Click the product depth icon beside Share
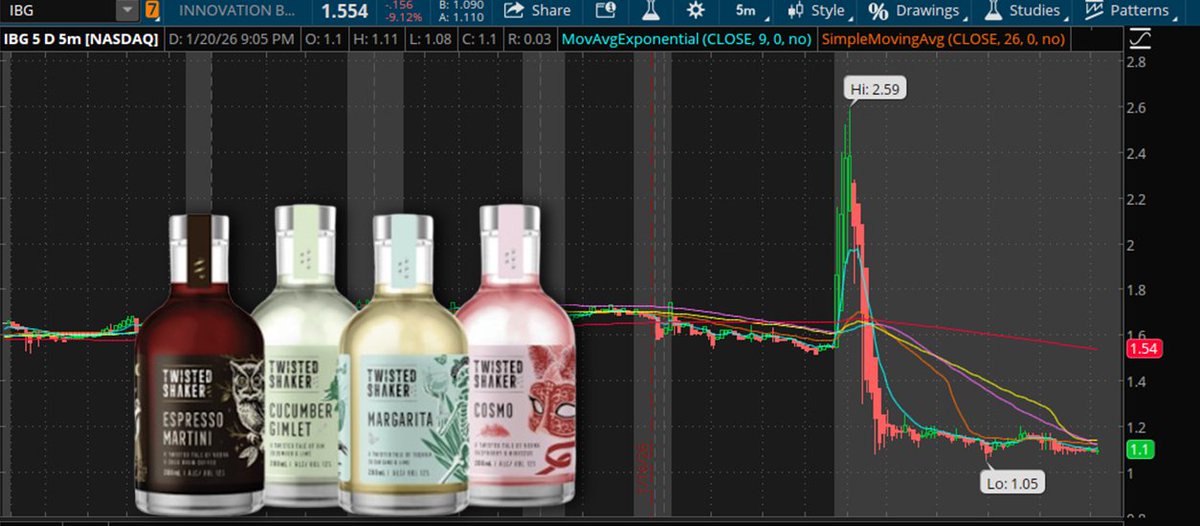 tap(605, 11)
